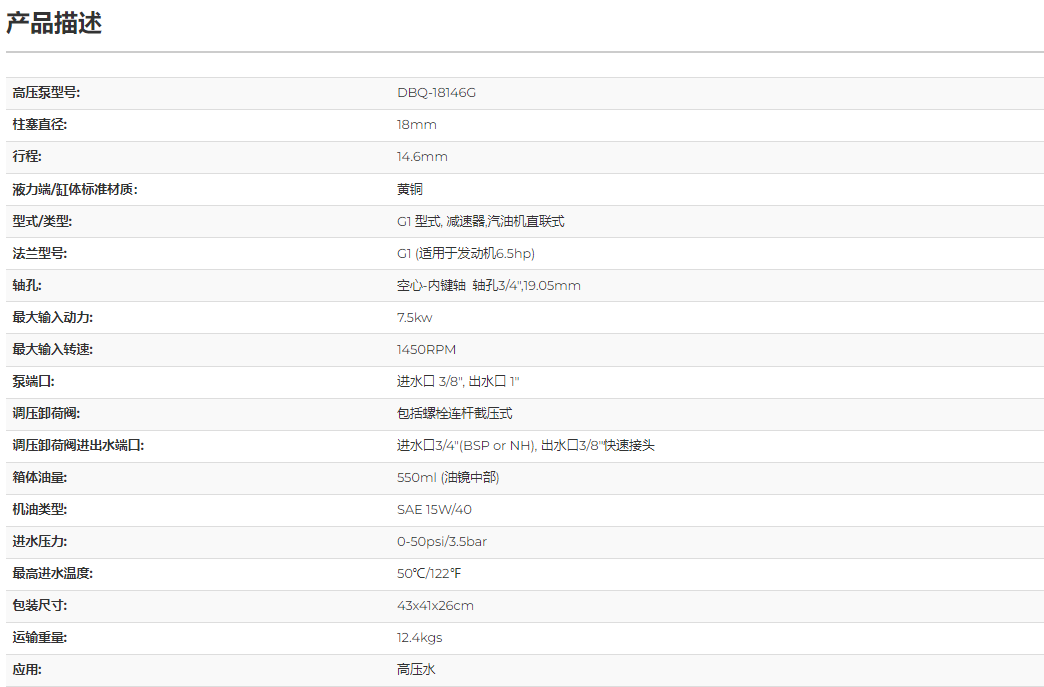Select the 高压水 application value
Viewport: 1044px width, 687px height.
point(416,670)
